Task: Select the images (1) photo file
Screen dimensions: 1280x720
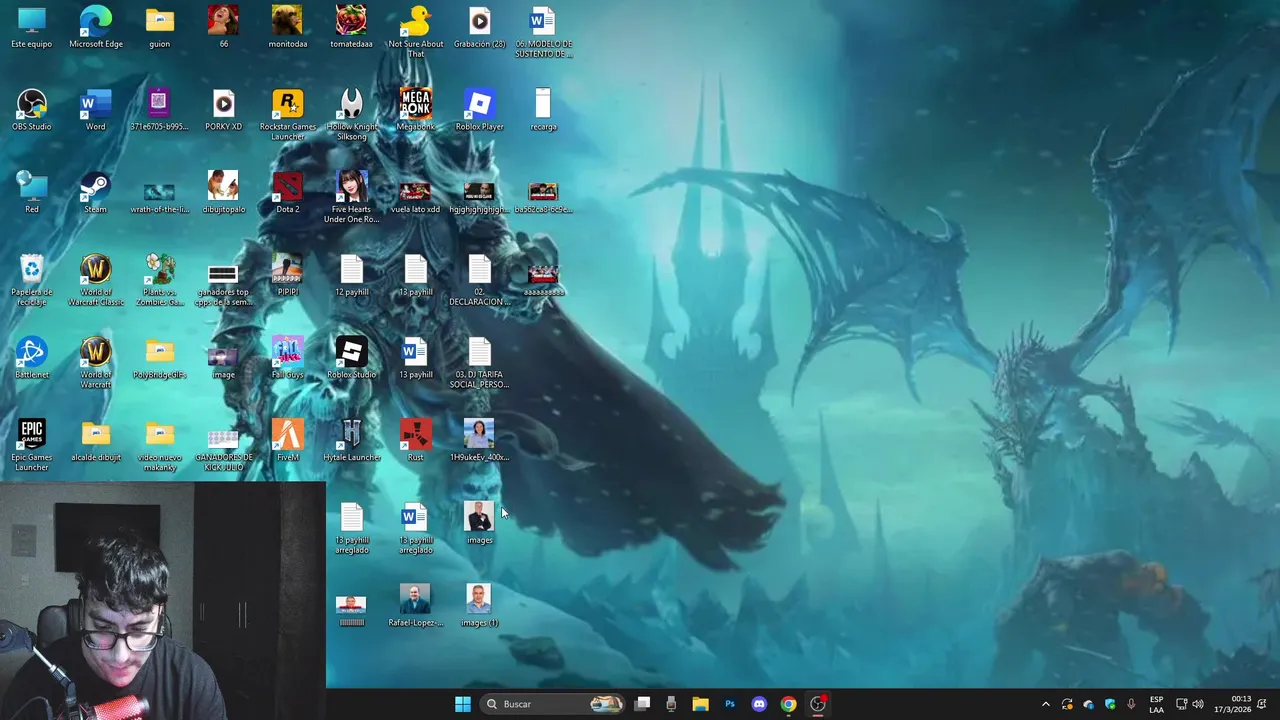Action: pos(479,606)
